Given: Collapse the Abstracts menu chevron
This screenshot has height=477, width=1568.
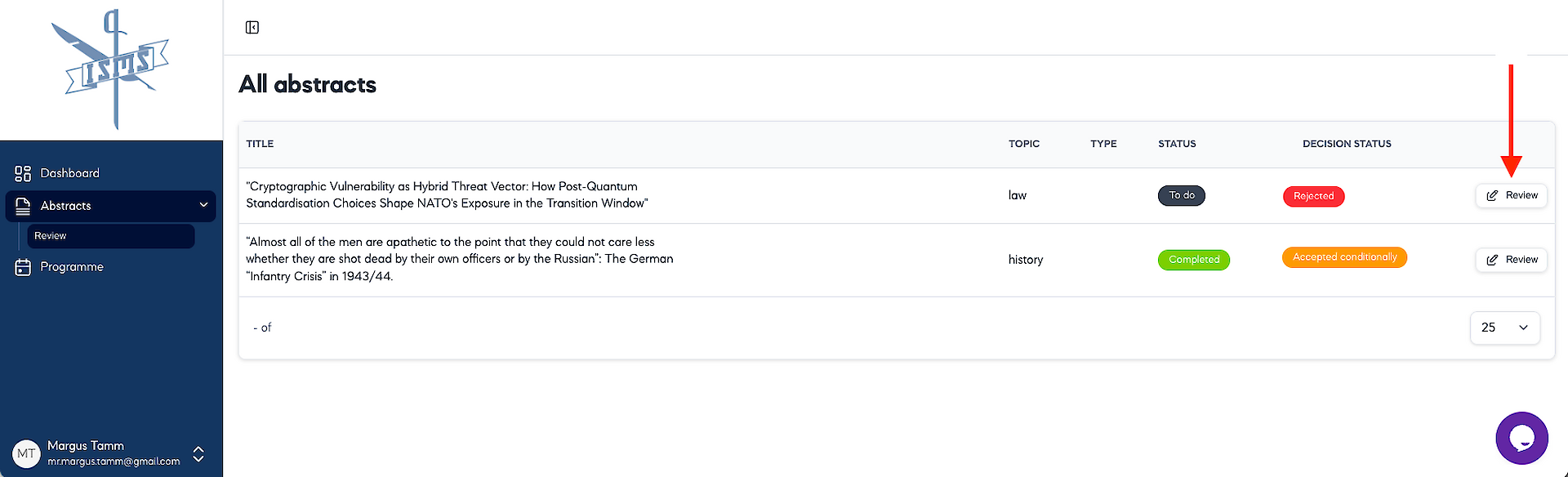Looking at the screenshot, I should pos(203,206).
